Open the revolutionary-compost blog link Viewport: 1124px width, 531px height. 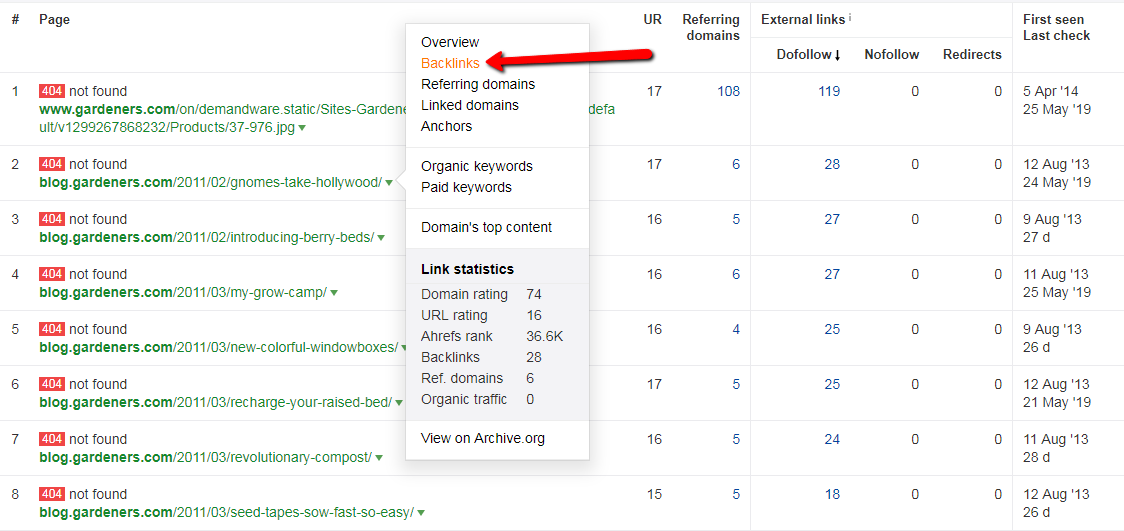(x=206, y=458)
